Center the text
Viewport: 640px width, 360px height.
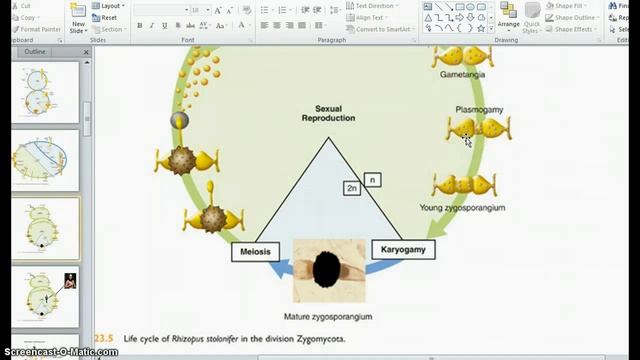[277, 26]
